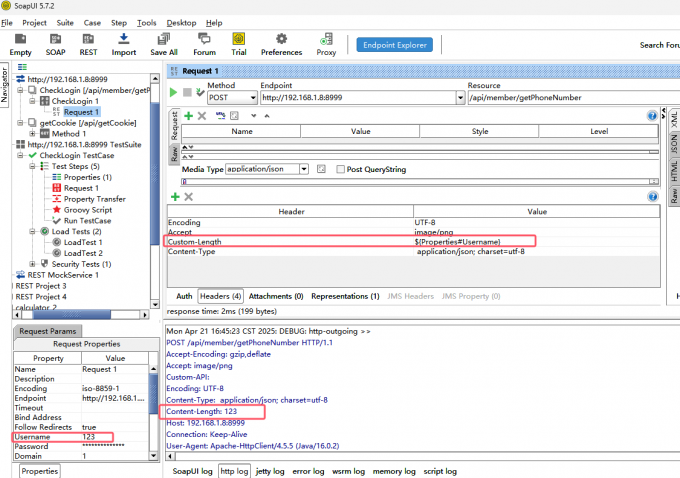Move parameter down with down arrow

(x=254, y=116)
